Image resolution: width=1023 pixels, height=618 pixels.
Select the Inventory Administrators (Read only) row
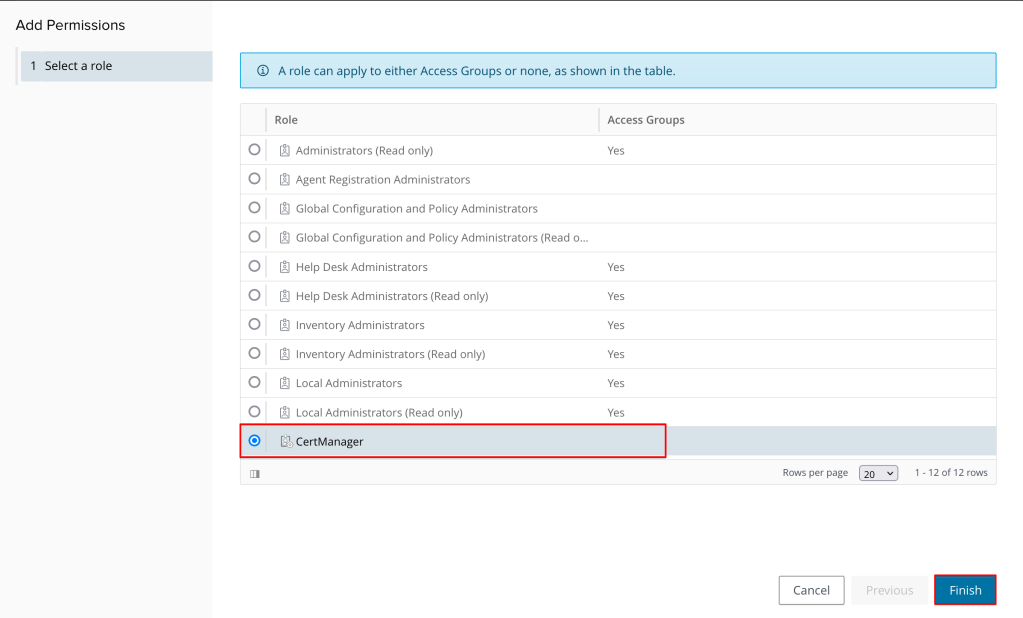390,354
